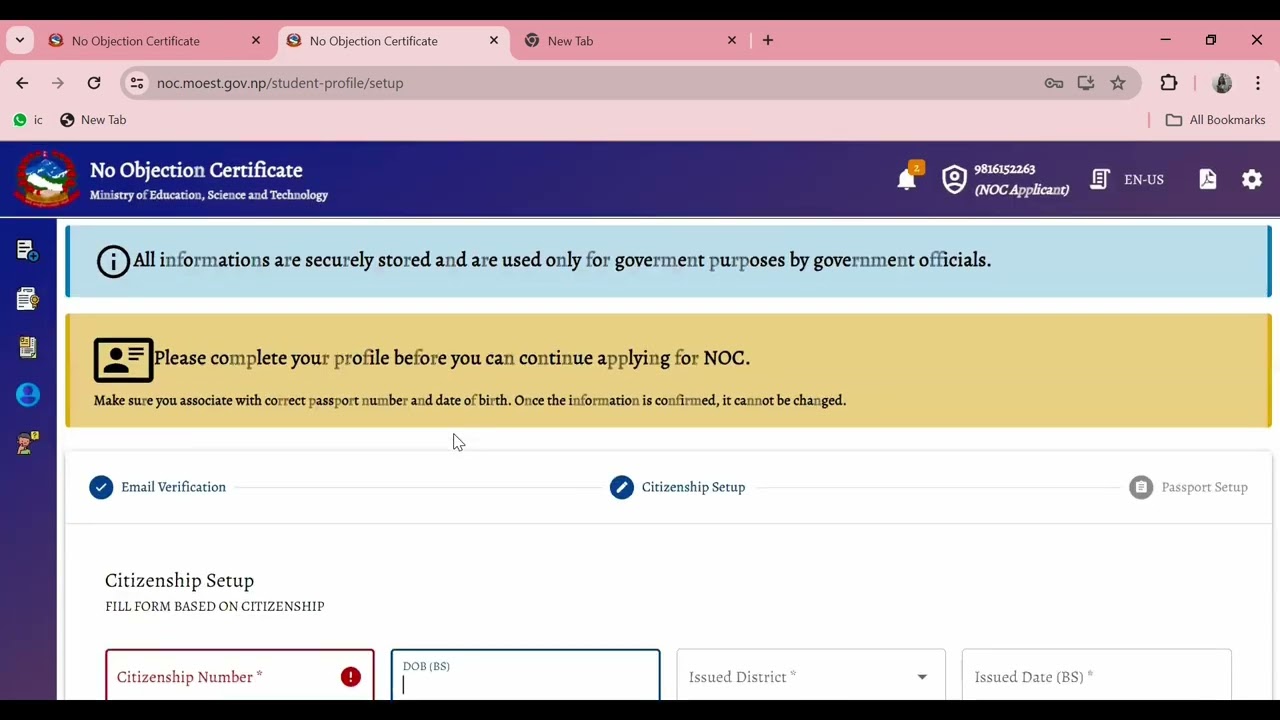Open the tab search chevron in Chrome
The image size is (1280, 720).
pos(20,41)
